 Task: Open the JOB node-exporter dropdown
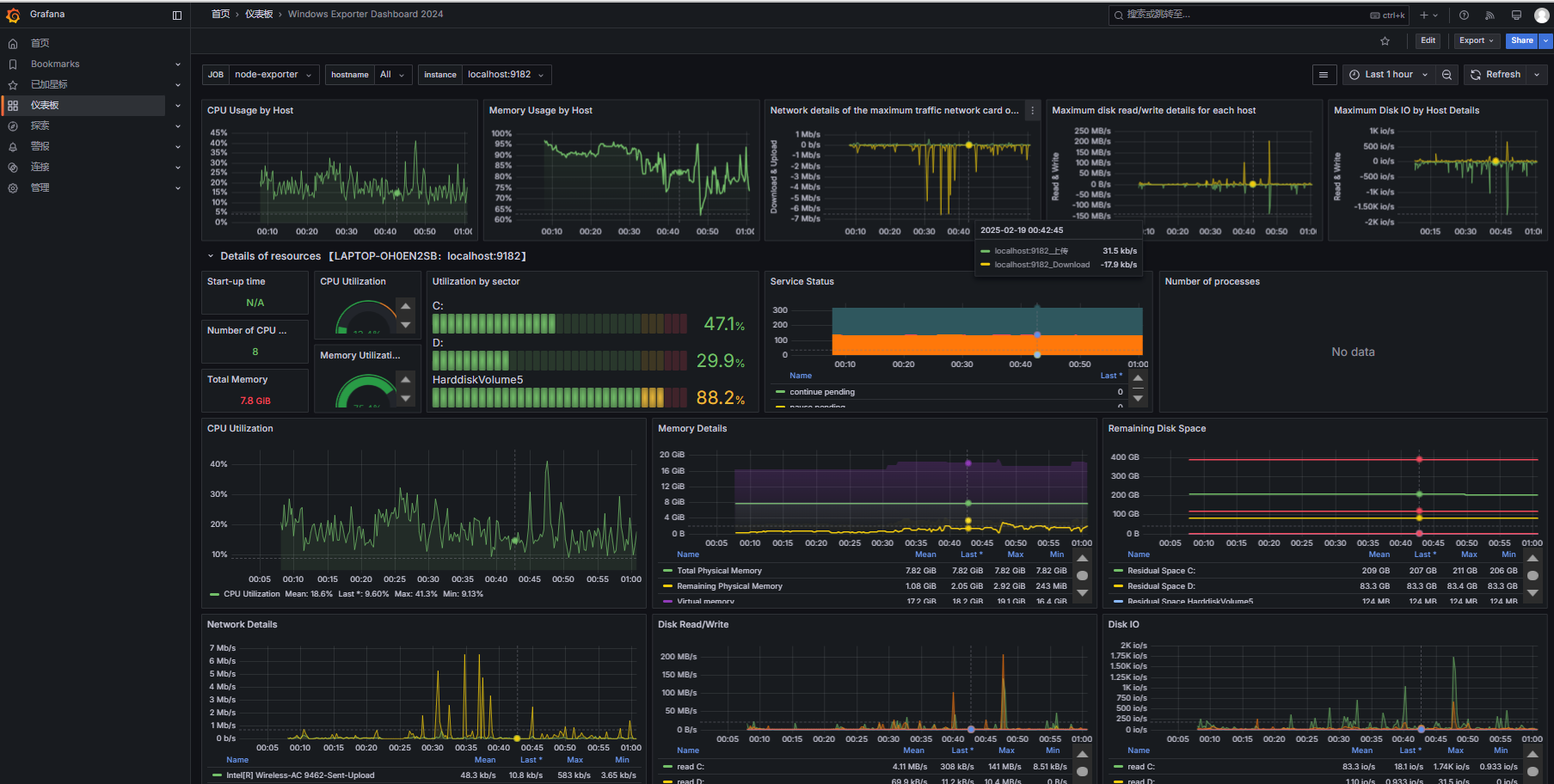273,75
